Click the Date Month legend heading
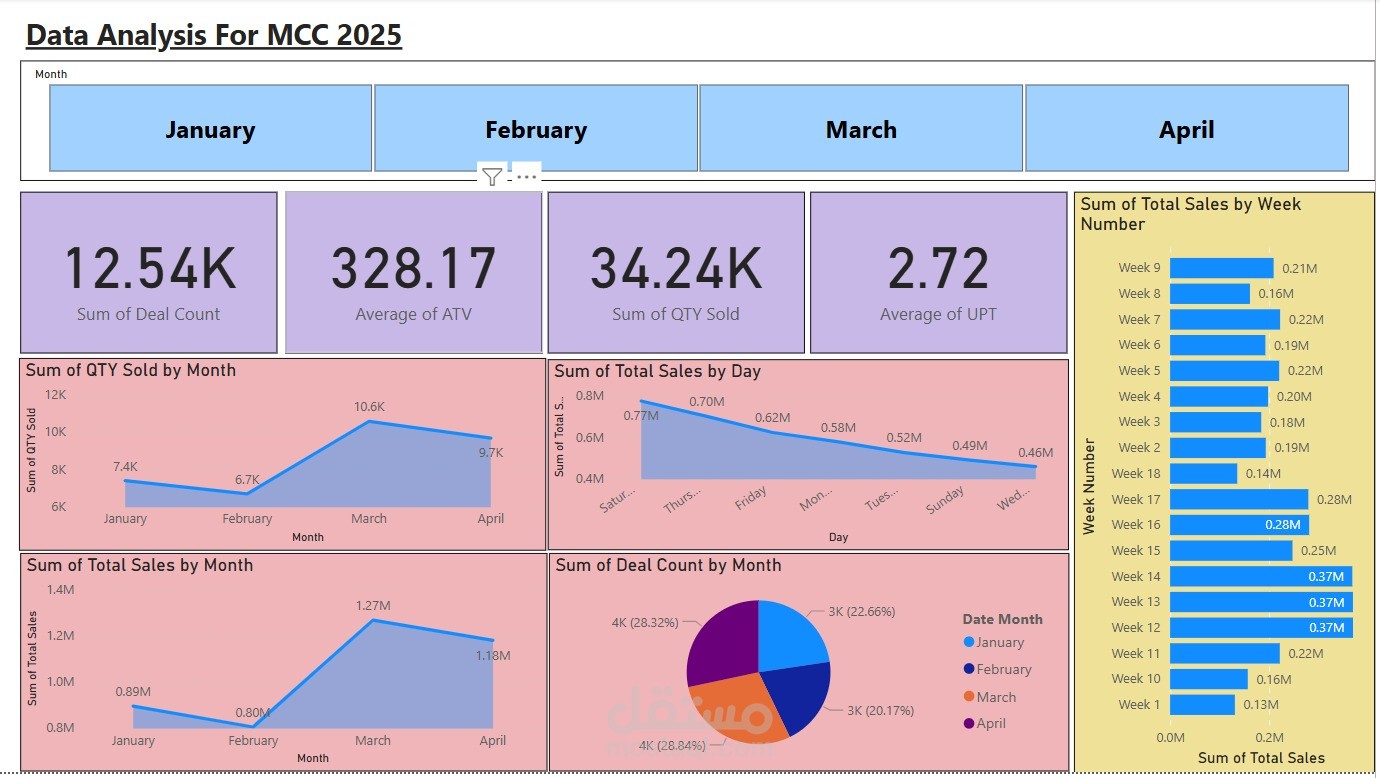The height and width of the screenshot is (778, 1380). 1002,619
